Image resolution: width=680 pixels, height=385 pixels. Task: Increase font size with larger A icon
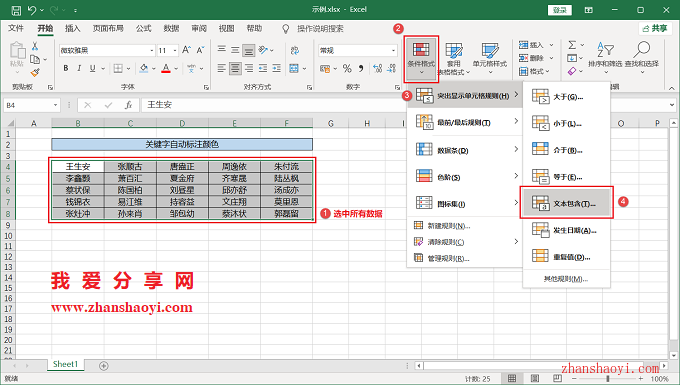point(186,50)
